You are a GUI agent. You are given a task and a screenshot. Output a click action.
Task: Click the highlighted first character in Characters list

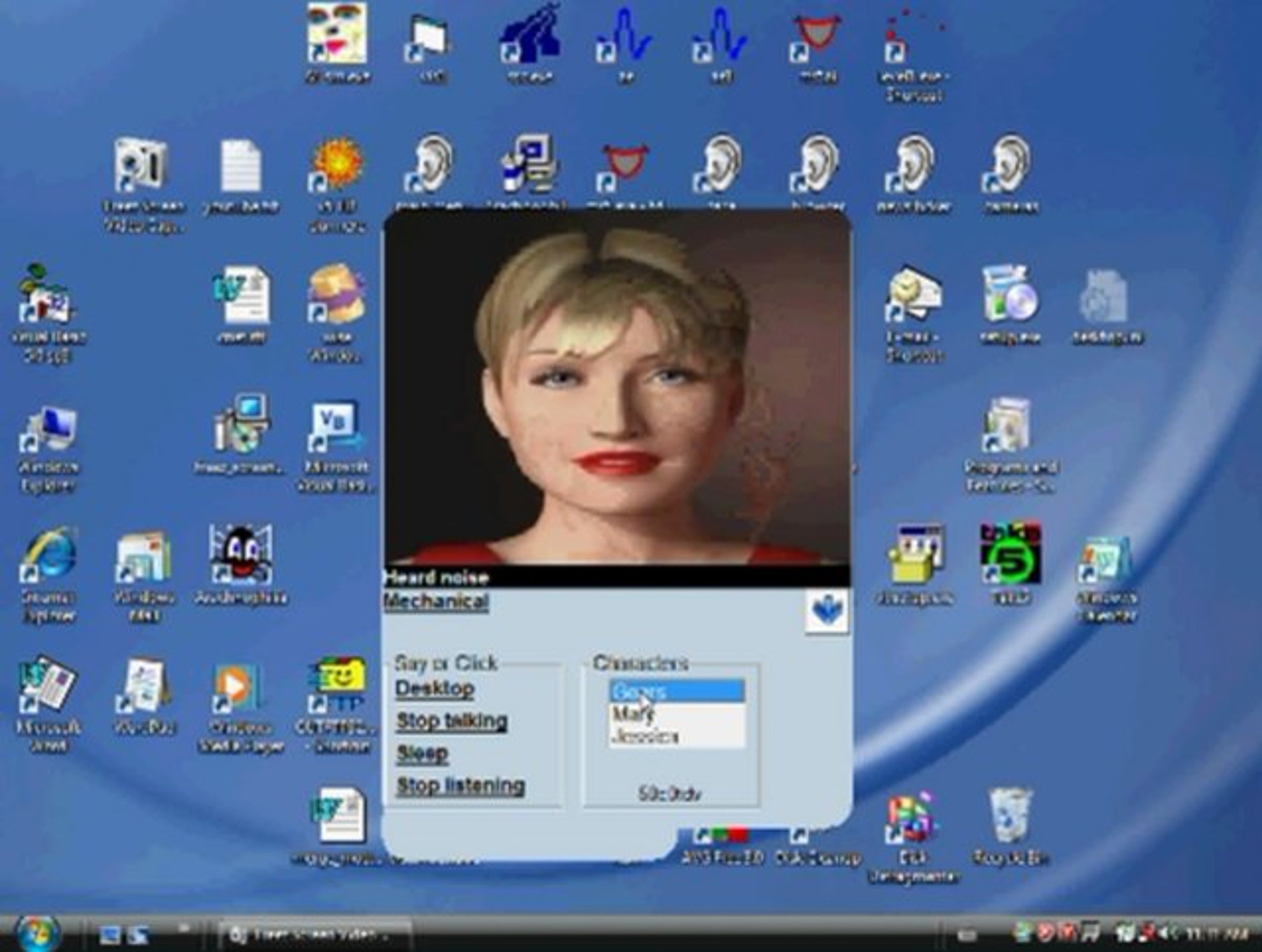(x=677, y=692)
